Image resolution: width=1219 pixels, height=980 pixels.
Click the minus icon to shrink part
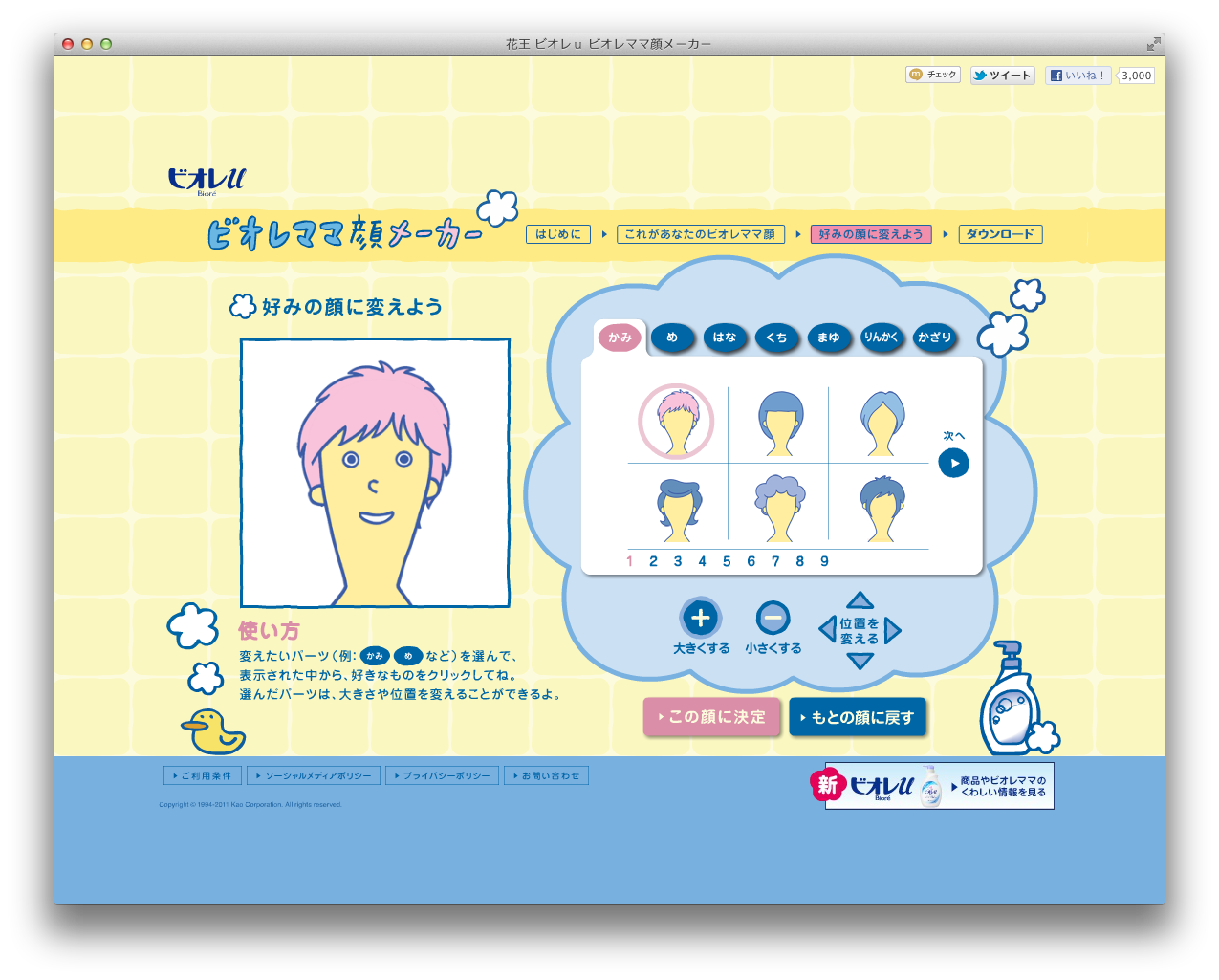[x=773, y=618]
